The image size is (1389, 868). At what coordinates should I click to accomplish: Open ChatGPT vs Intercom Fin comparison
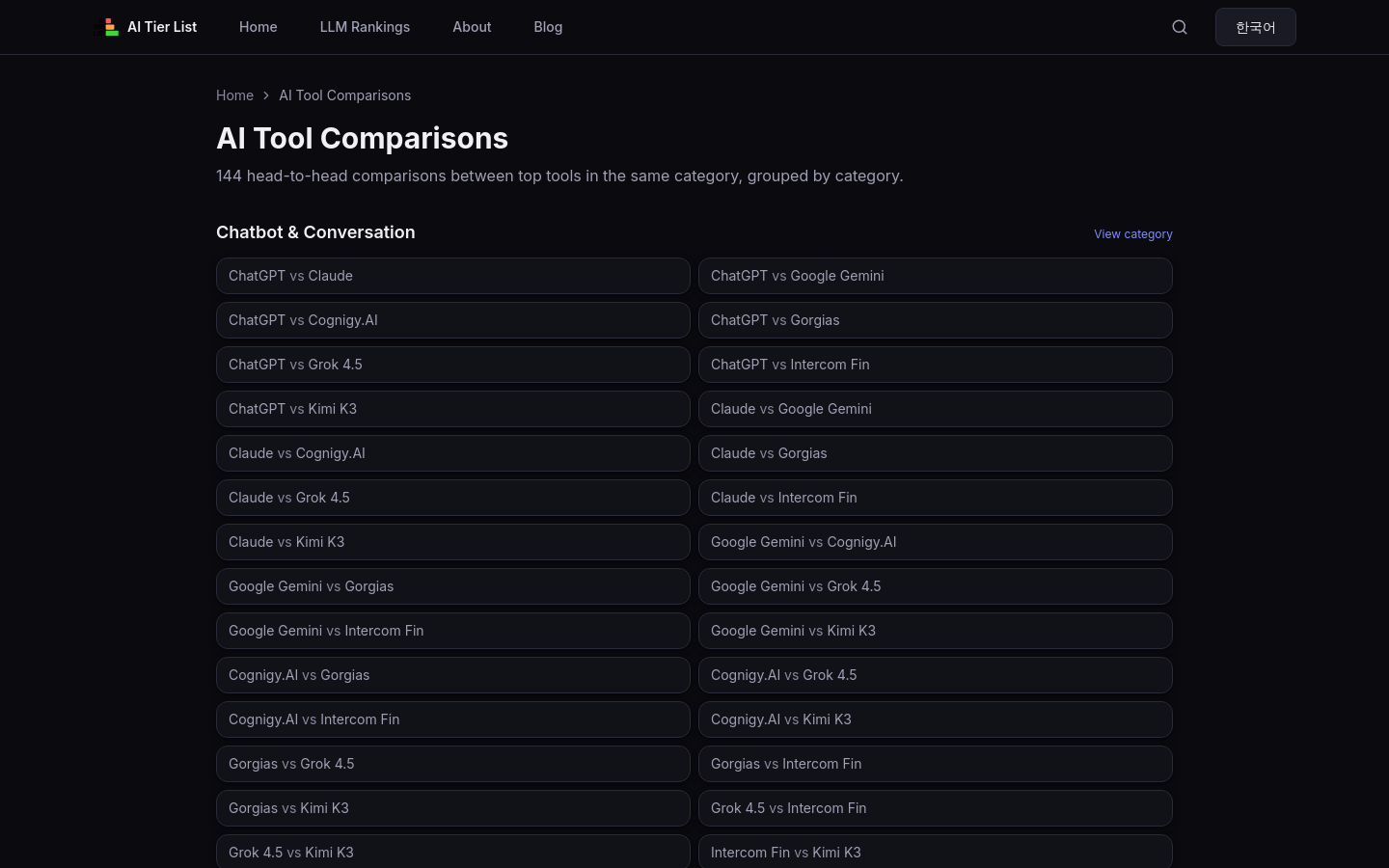coord(936,365)
